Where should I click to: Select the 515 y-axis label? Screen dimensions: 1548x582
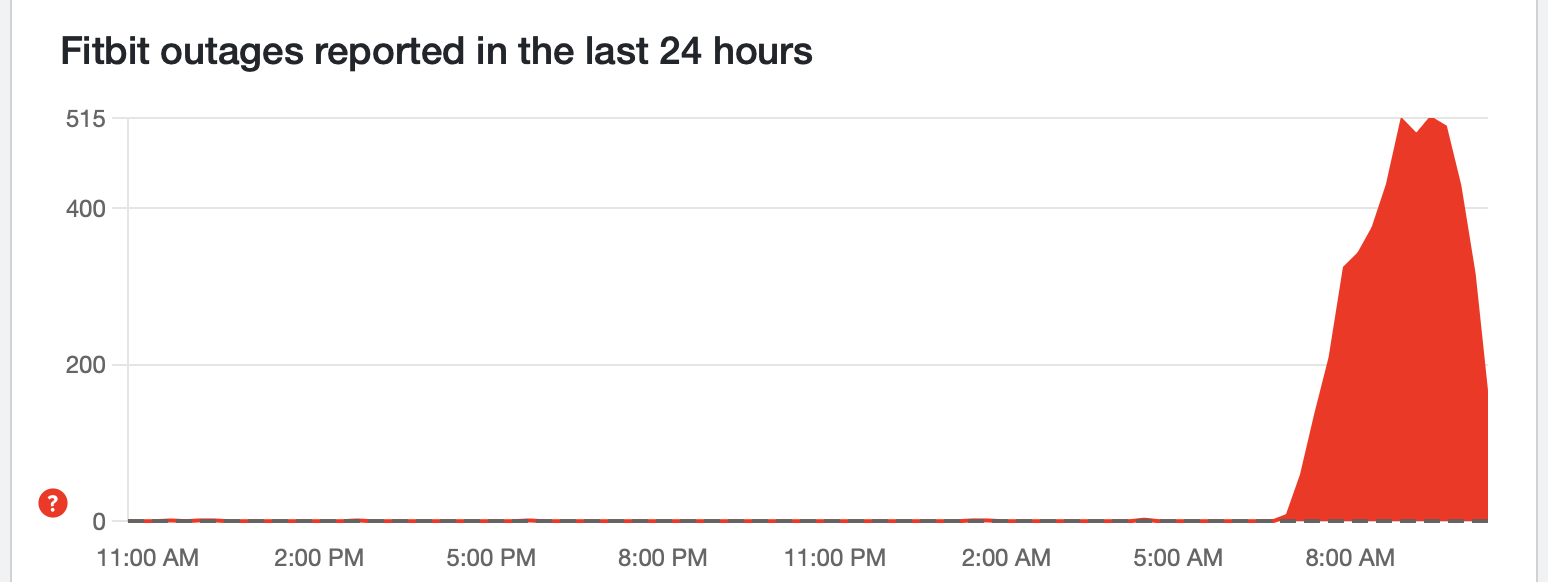(x=84, y=119)
